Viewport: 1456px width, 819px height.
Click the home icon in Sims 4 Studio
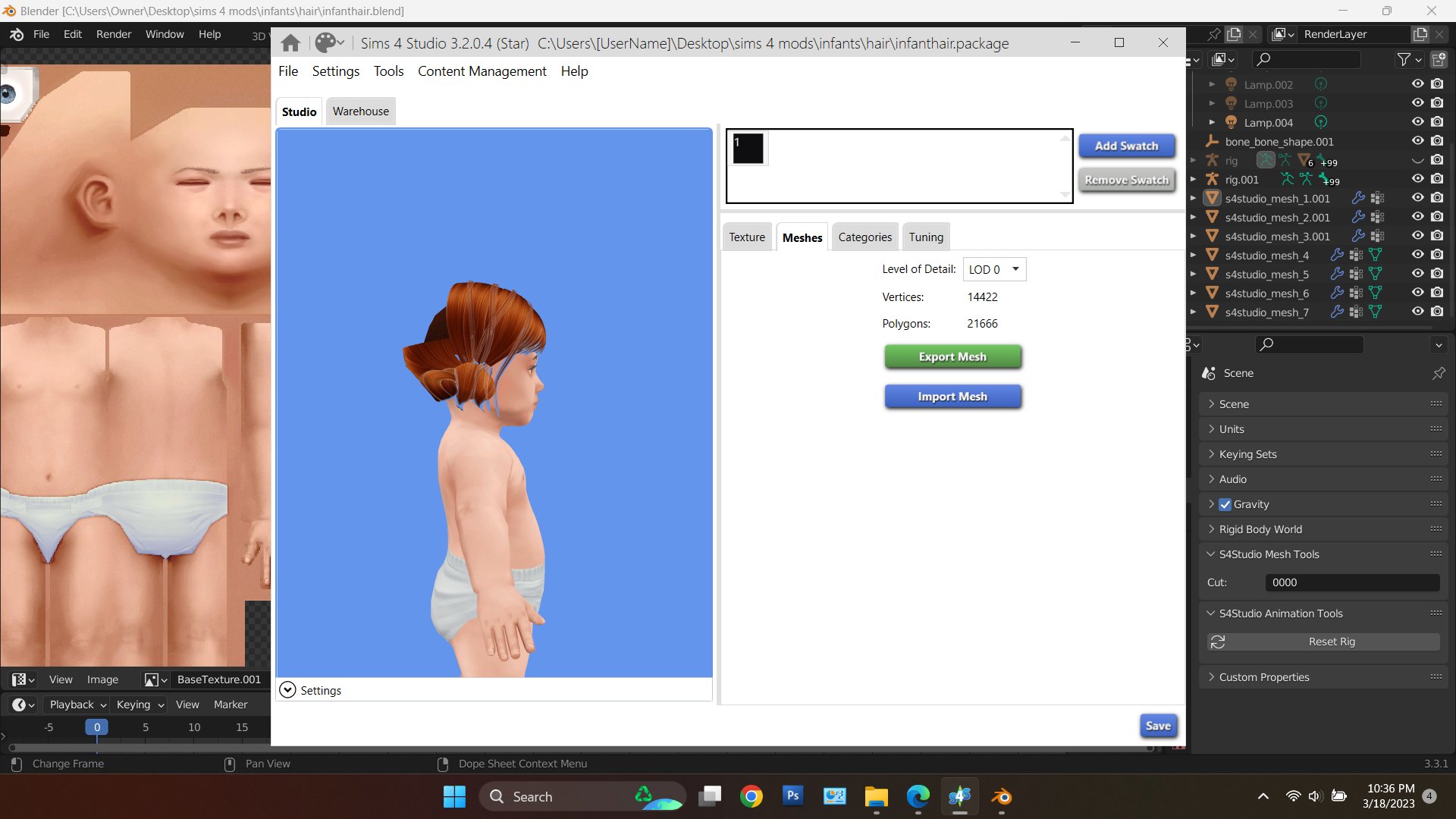[290, 43]
